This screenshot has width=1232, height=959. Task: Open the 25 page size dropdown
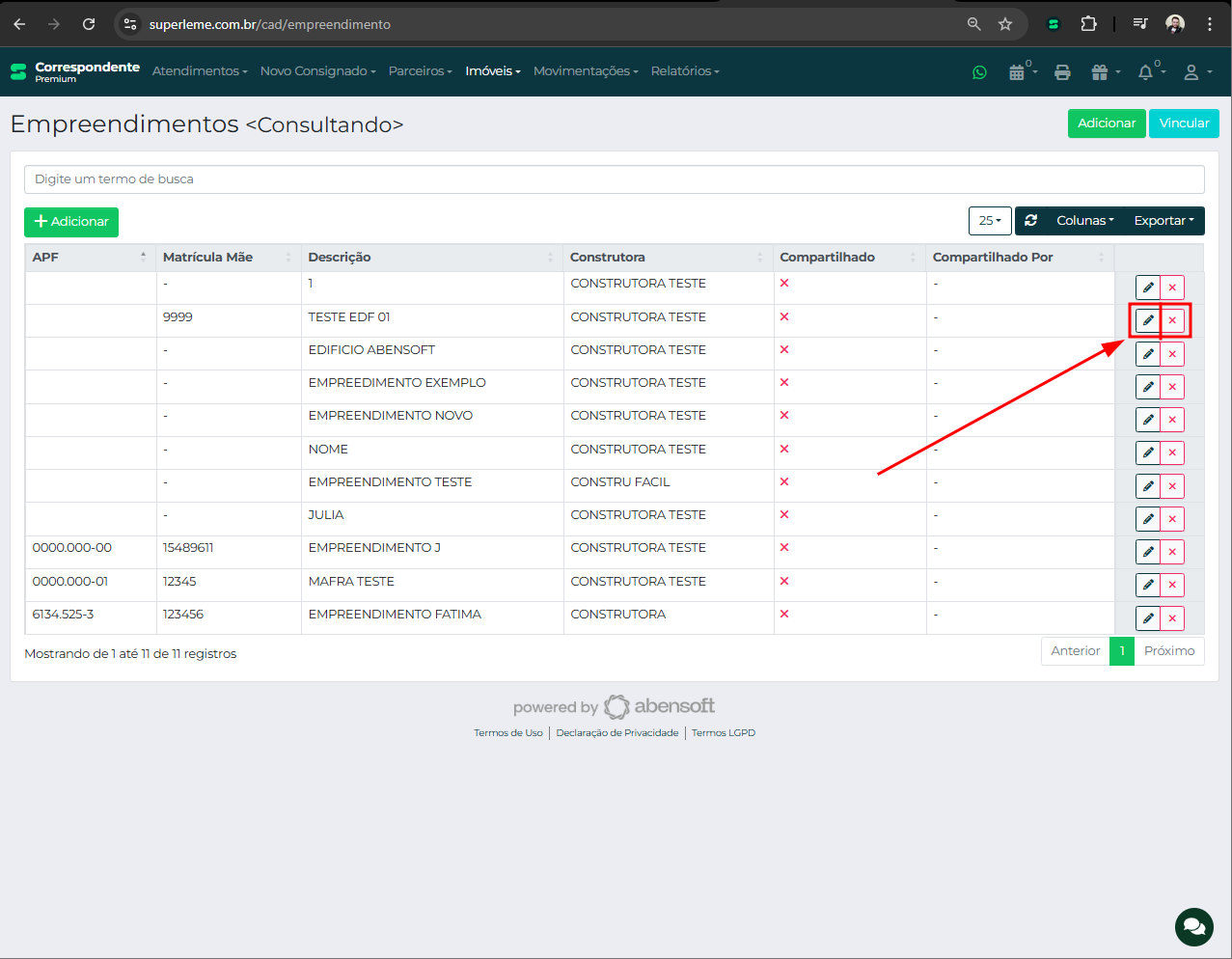point(989,221)
